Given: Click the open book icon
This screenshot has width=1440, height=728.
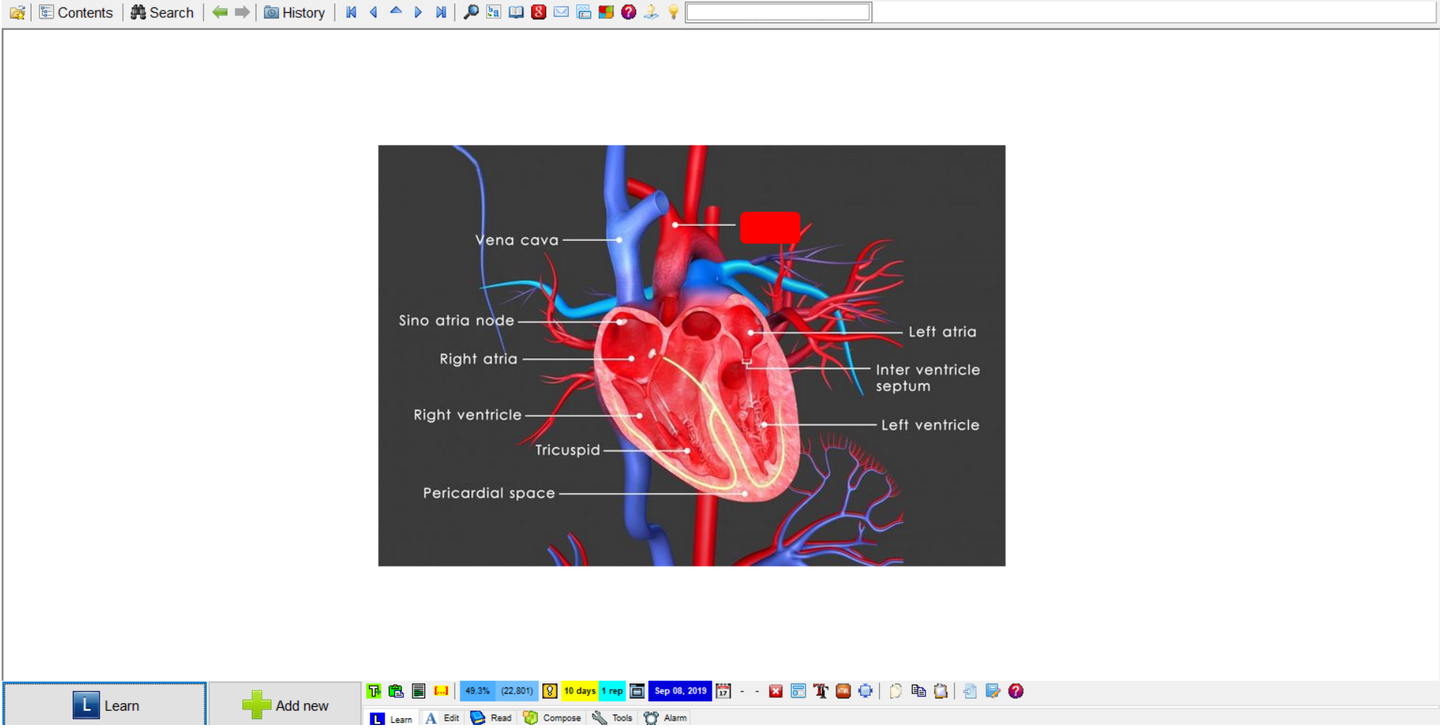Looking at the screenshot, I should (x=516, y=13).
